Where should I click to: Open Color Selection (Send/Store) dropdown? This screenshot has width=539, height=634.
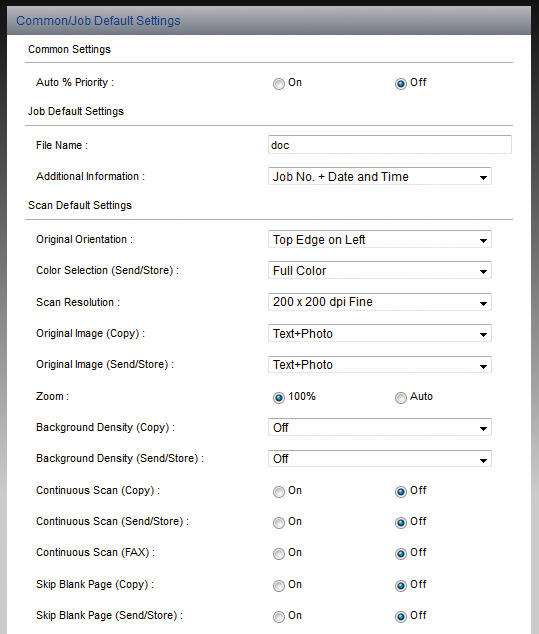point(379,271)
